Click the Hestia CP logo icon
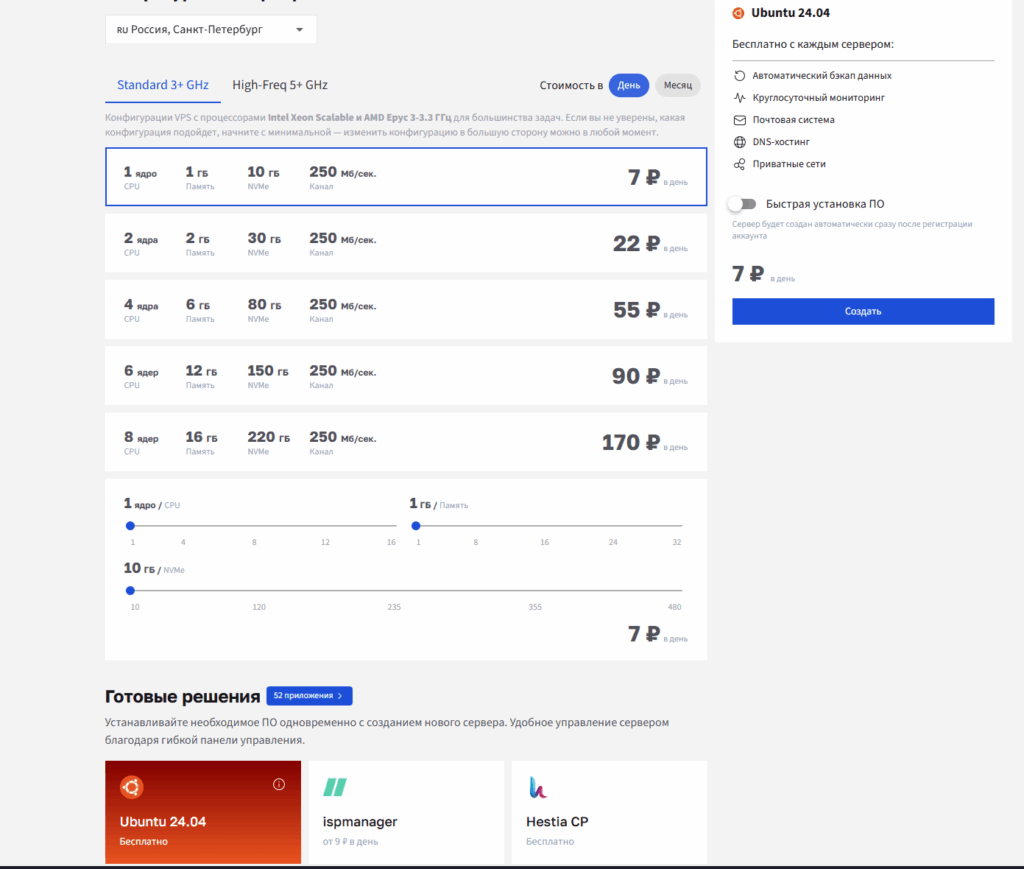 (x=538, y=788)
